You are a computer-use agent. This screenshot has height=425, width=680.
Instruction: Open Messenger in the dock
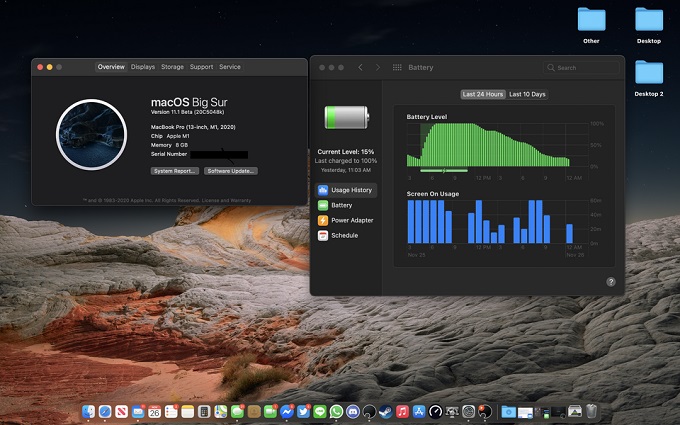(x=287, y=411)
